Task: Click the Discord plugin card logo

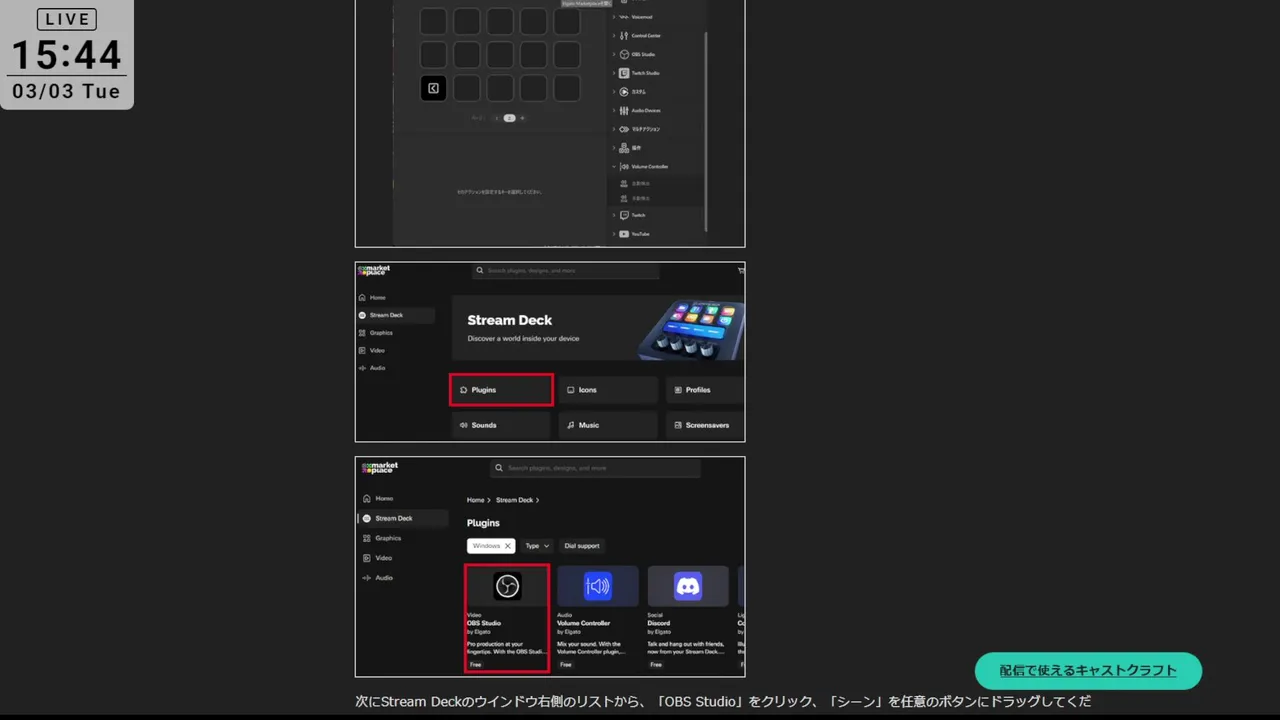Action: click(688, 586)
